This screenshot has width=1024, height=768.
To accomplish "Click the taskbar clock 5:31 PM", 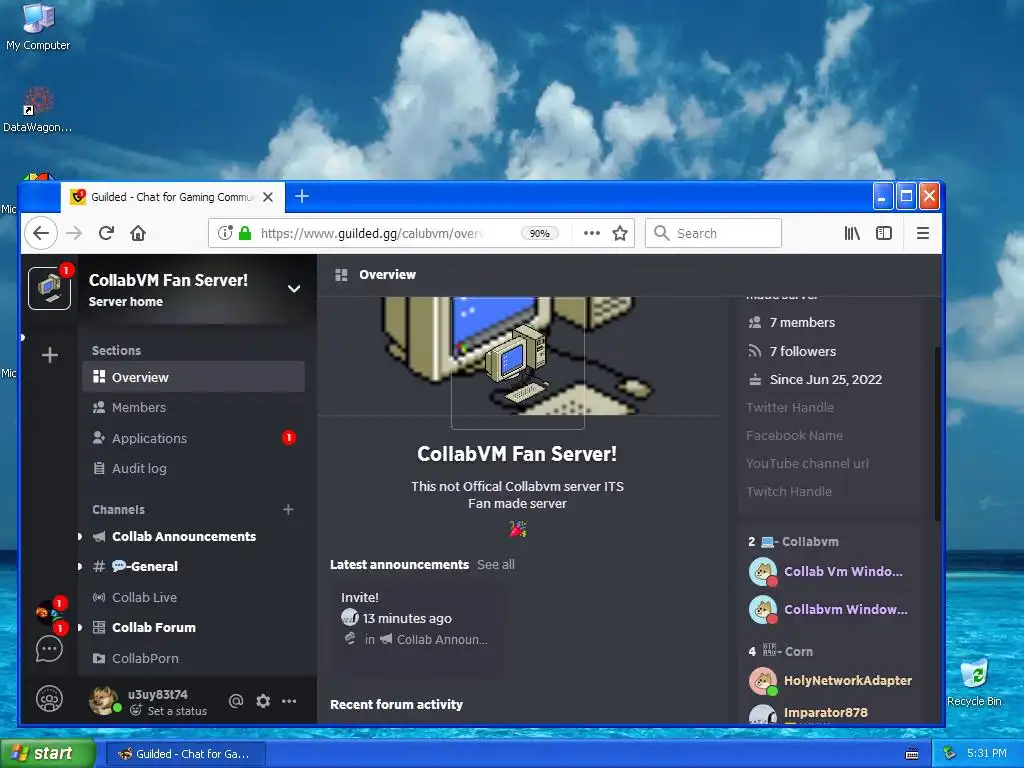I will pos(986,753).
